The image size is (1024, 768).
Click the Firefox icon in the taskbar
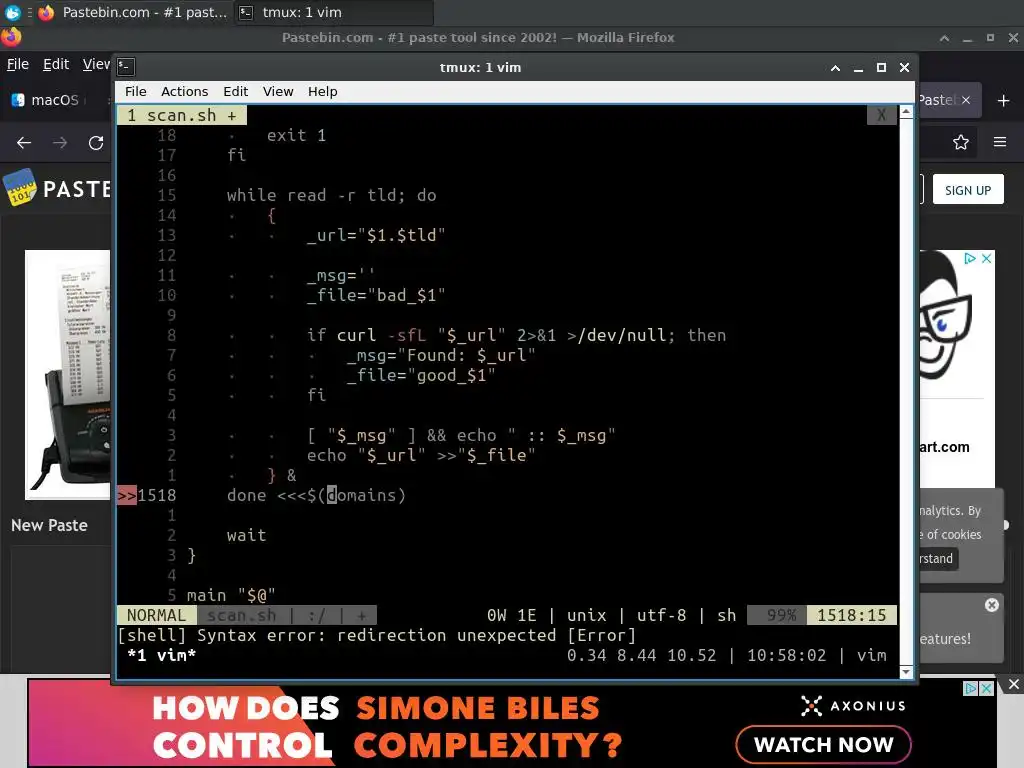[x=46, y=12]
